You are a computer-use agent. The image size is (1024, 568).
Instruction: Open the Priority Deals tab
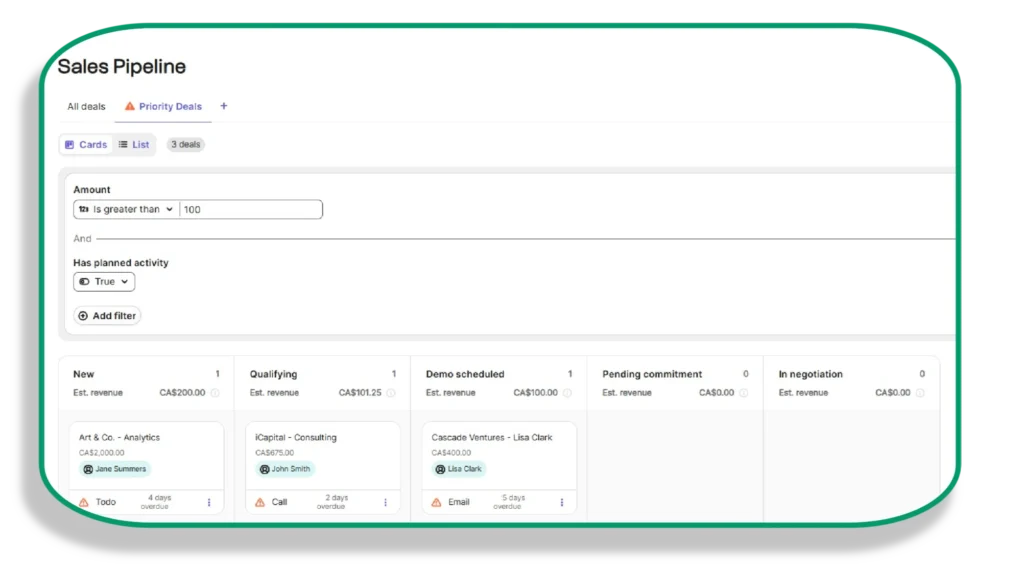163,106
